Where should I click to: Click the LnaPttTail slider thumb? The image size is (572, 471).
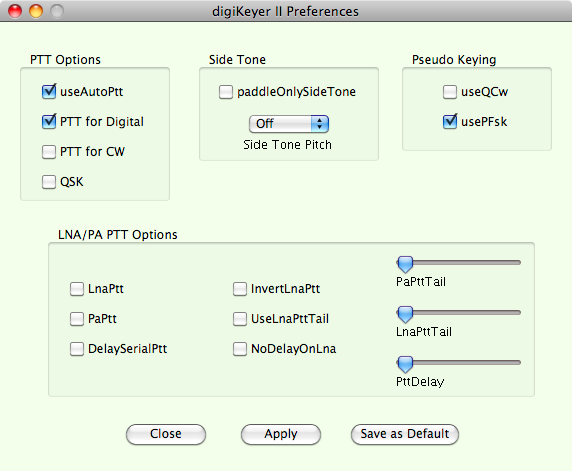coord(405,314)
